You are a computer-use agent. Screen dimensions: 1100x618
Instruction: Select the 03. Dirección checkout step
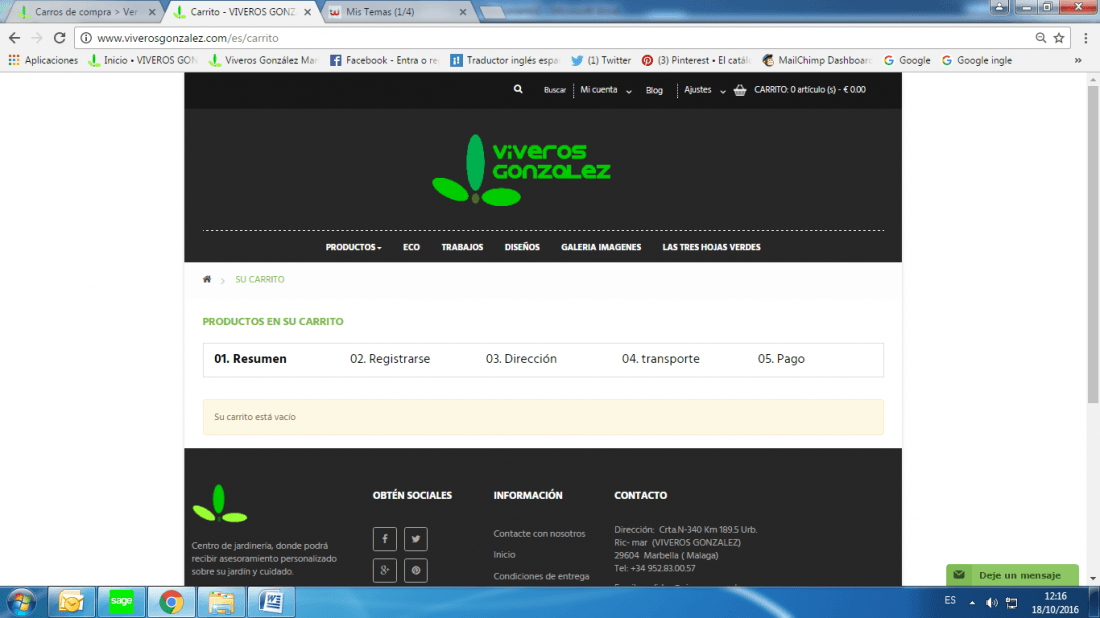click(x=521, y=358)
